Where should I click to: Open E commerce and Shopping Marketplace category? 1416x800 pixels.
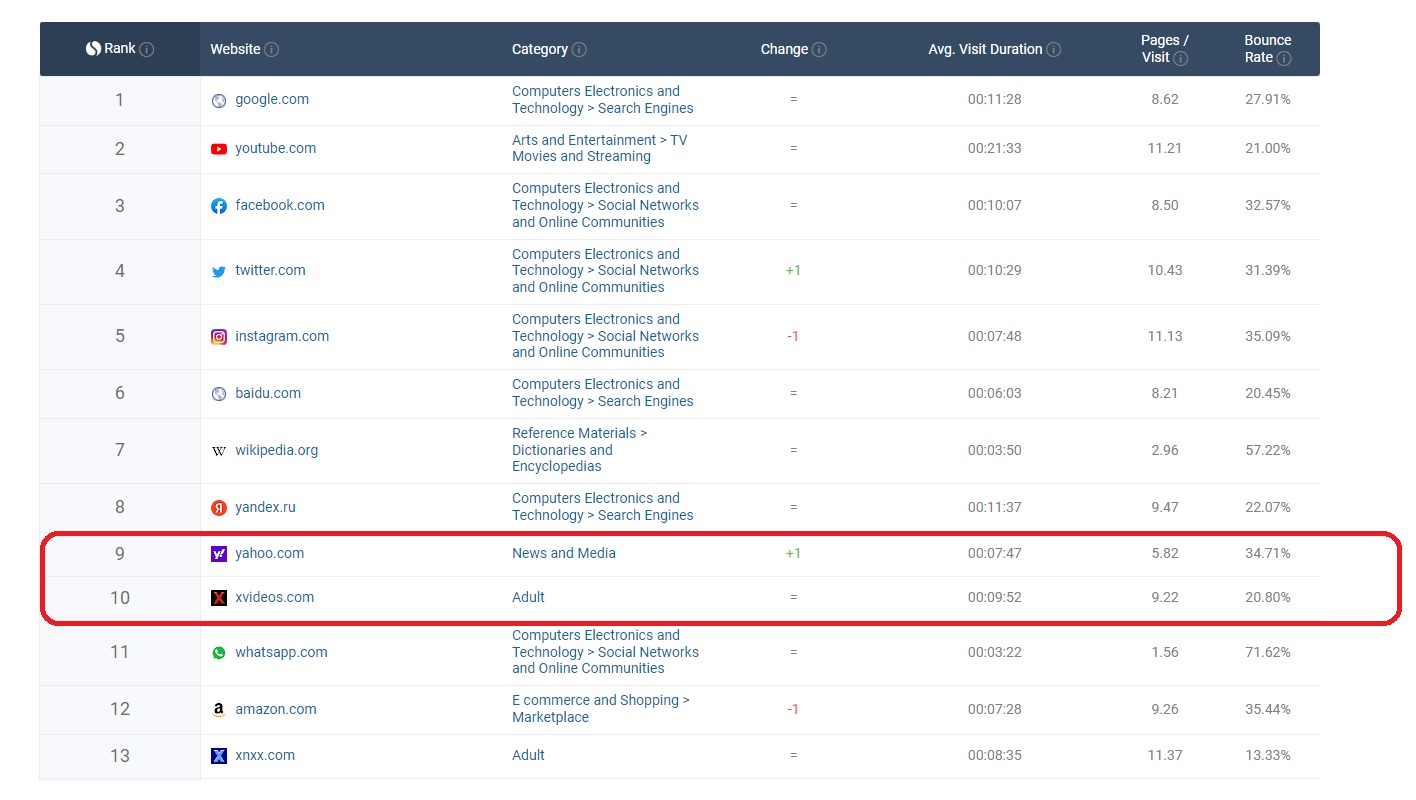point(601,710)
